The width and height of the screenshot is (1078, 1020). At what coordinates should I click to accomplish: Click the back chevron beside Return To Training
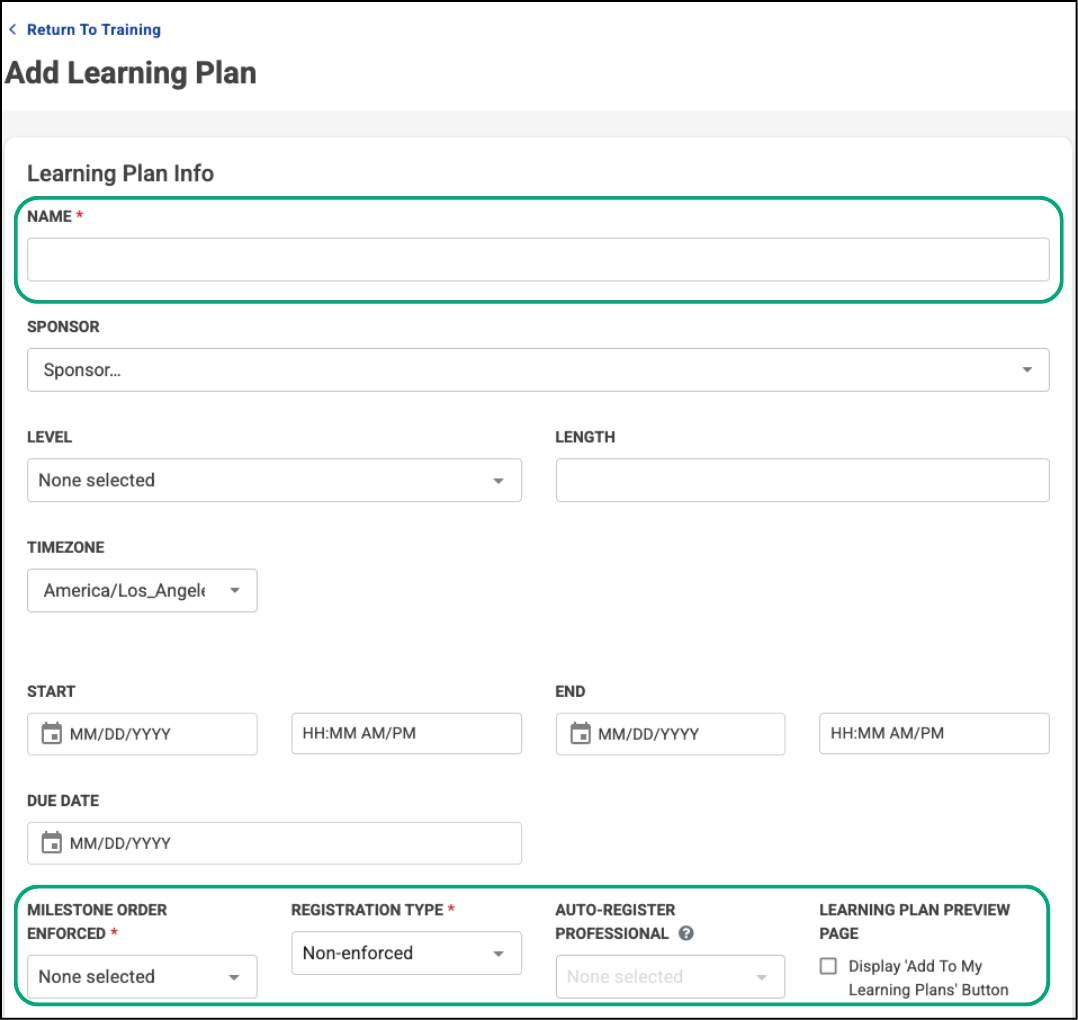13,30
